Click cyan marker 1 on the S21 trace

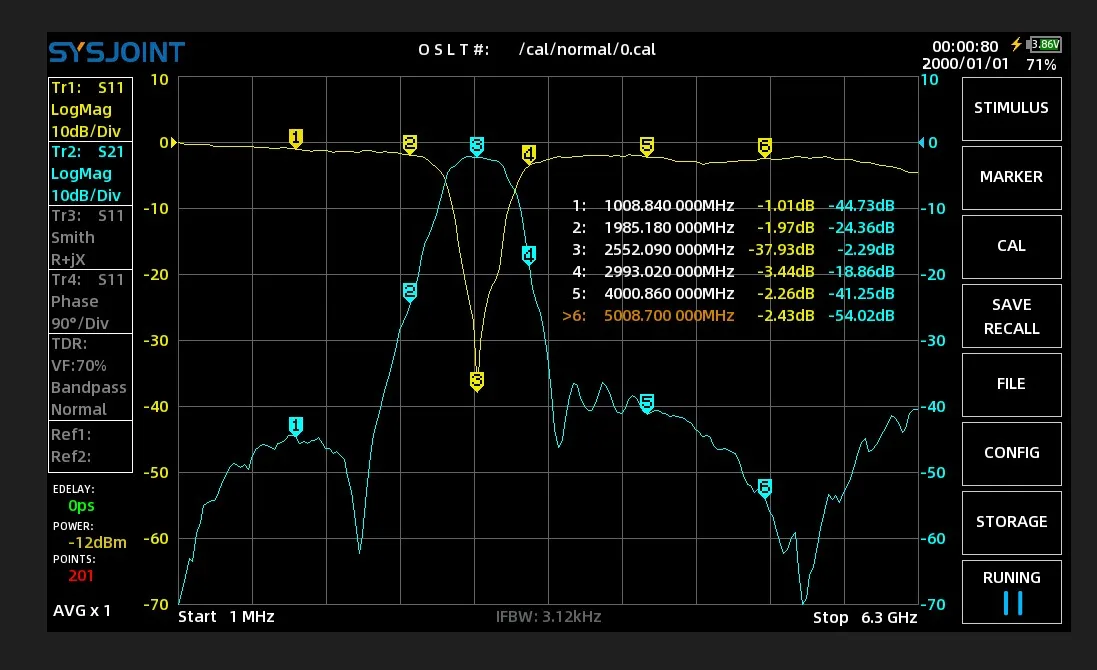click(x=296, y=425)
